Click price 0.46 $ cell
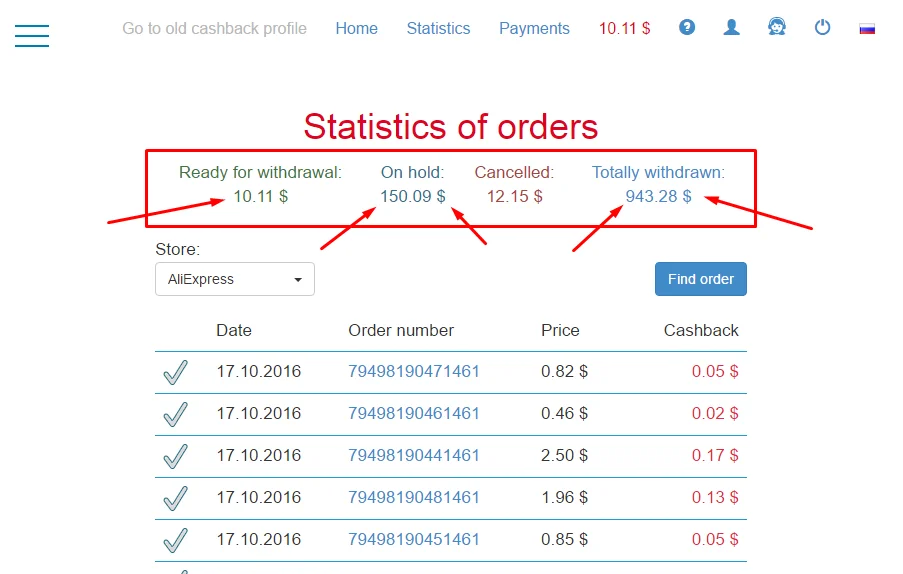Image resolution: width=903 pixels, height=574 pixels. [x=564, y=413]
